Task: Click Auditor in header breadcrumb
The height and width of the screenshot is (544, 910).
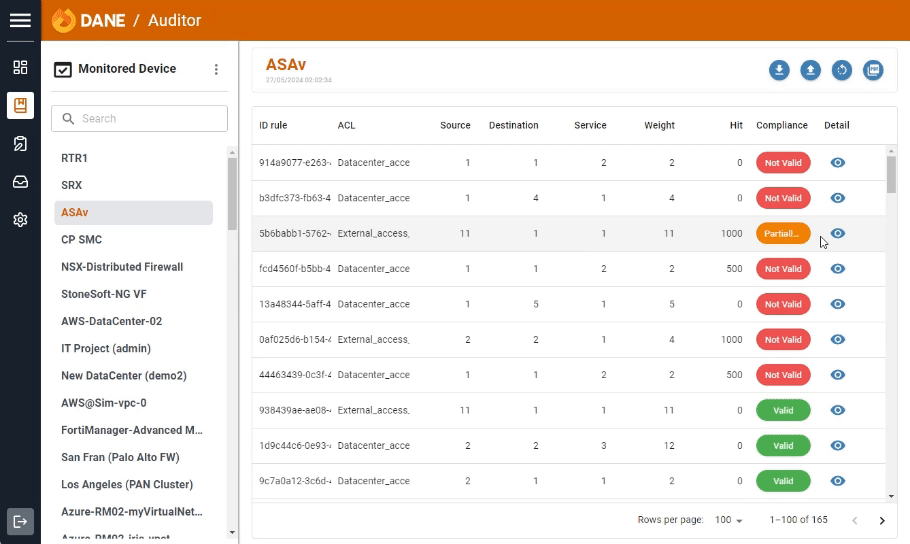Action: (174, 20)
